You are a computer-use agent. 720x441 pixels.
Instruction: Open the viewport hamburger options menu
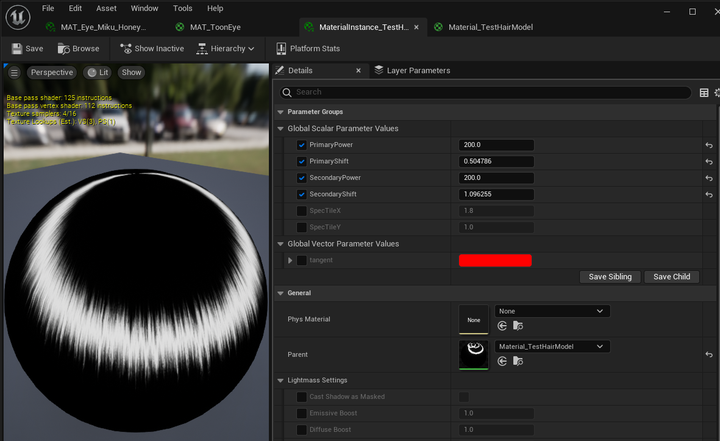(x=14, y=73)
